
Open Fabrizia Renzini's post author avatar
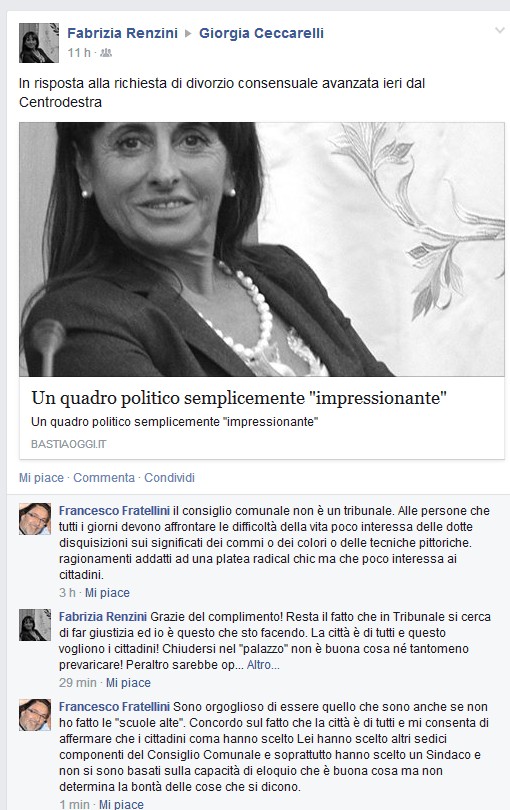pyautogui.click(x=39, y=43)
